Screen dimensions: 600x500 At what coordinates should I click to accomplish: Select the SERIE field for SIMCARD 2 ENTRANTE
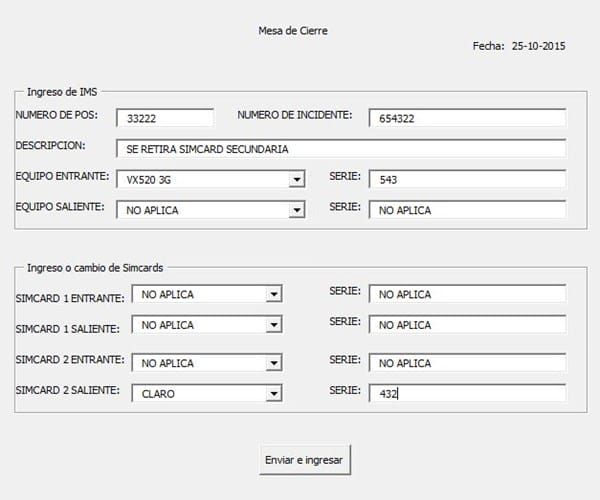click(x=466, y=363)
